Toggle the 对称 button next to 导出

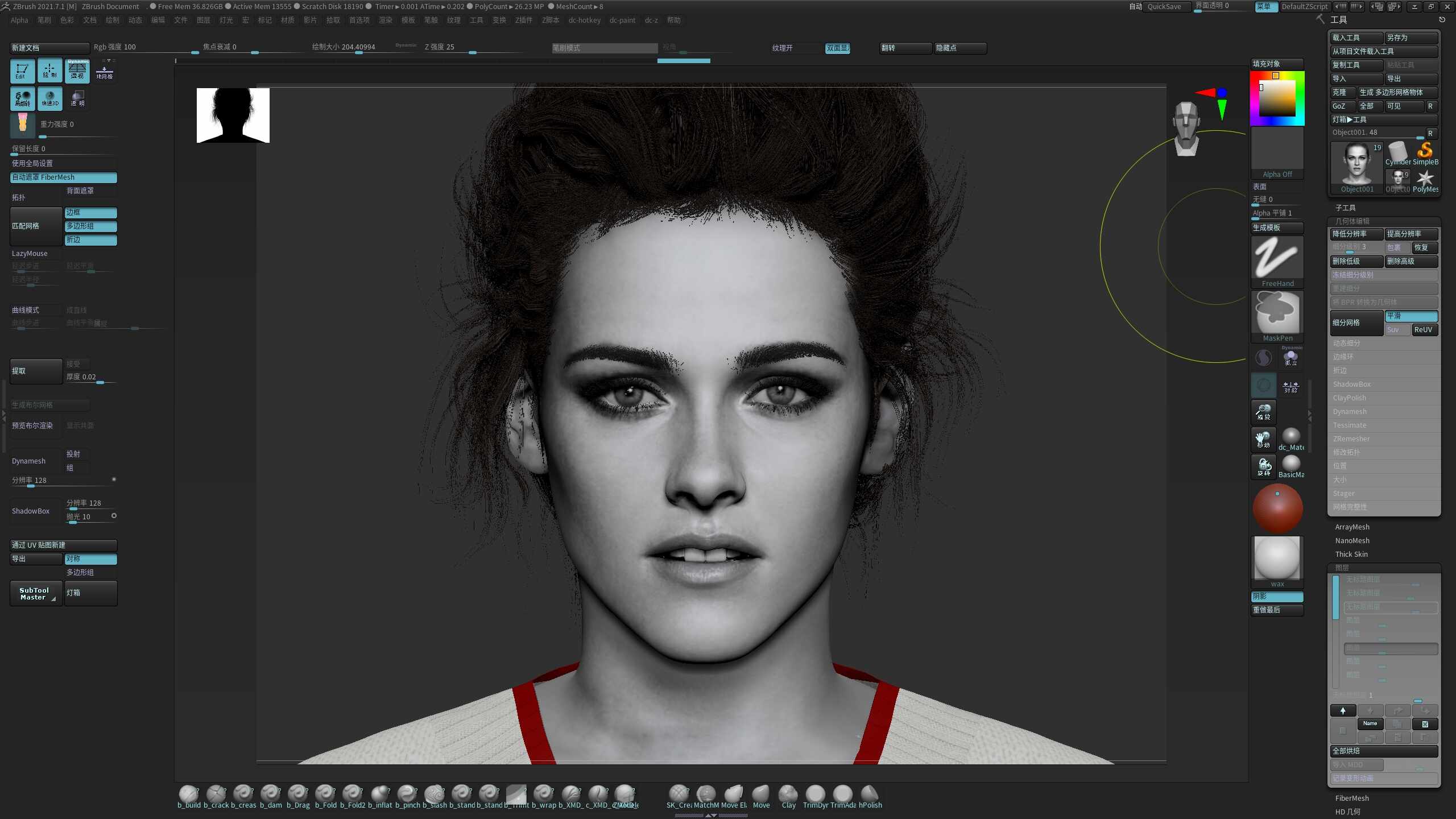coord(91,559)
